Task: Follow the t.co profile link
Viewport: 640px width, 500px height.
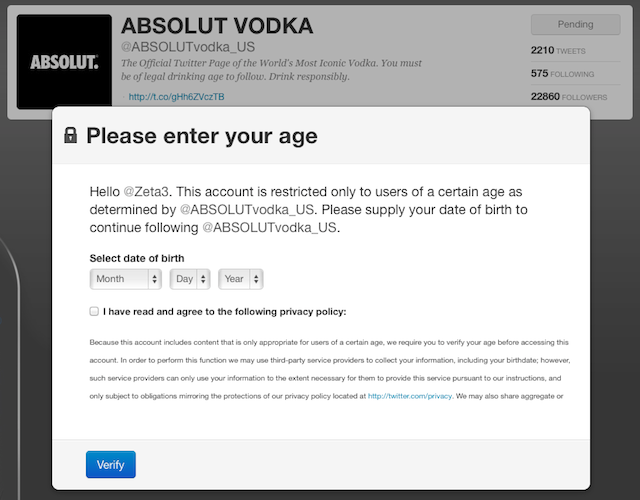Action: pyautogui.click(x=177, y=97)
